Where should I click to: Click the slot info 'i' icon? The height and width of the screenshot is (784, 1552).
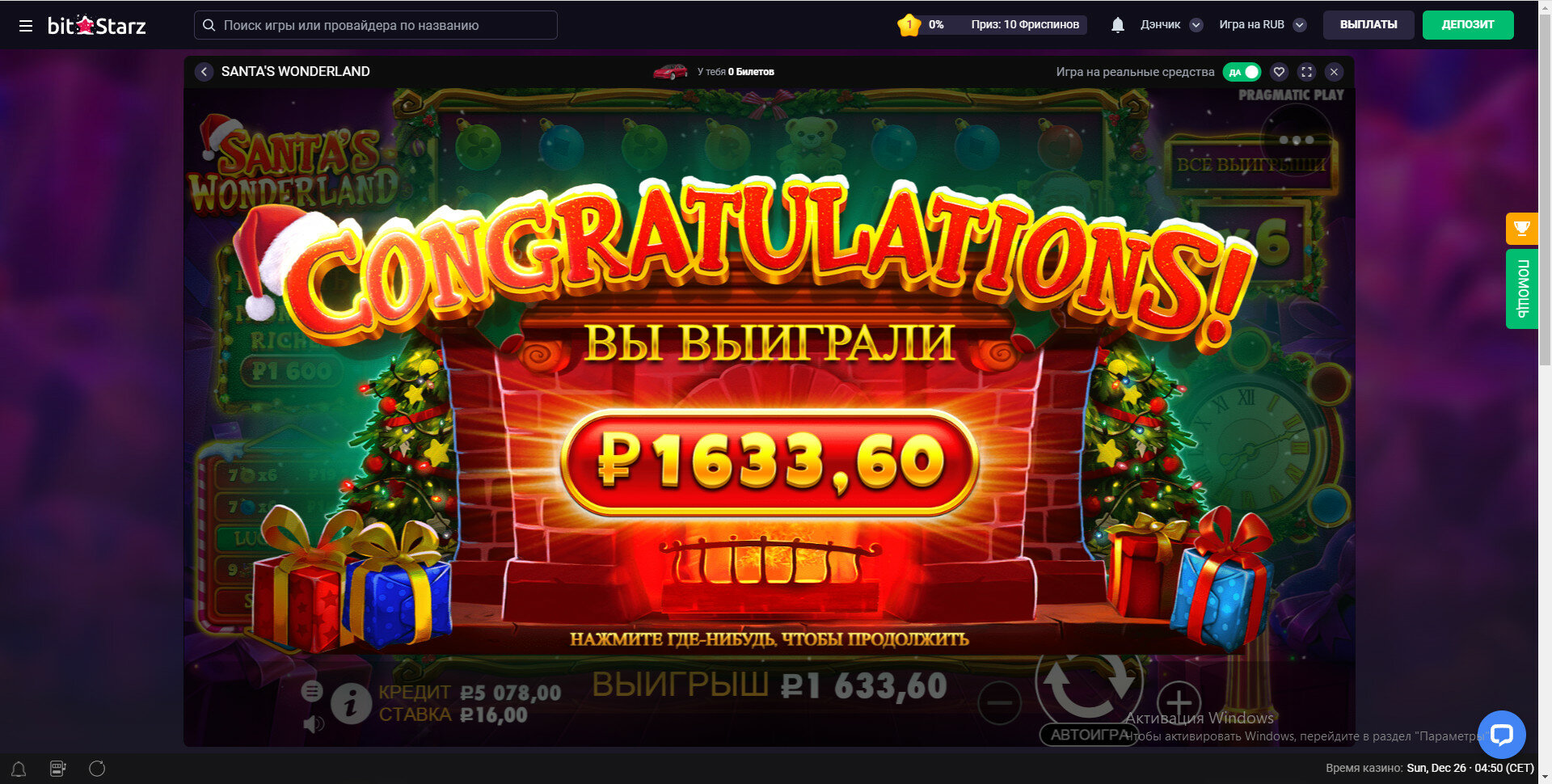pyautogui.click(x=351, y=704)
